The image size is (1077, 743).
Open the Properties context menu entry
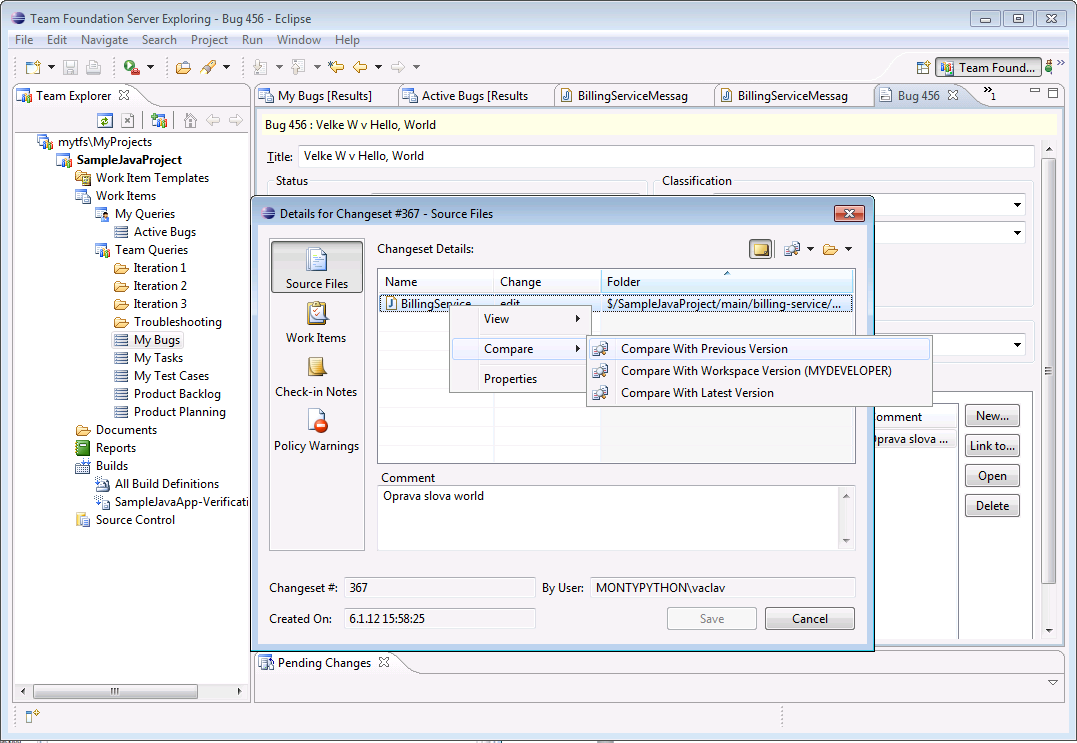click(510, 379)
